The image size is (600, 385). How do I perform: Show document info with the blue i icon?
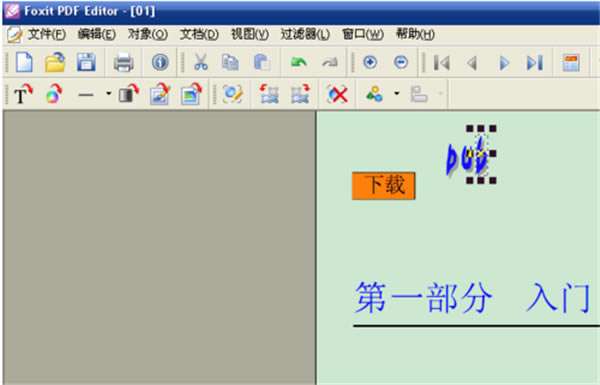point(160,62)
